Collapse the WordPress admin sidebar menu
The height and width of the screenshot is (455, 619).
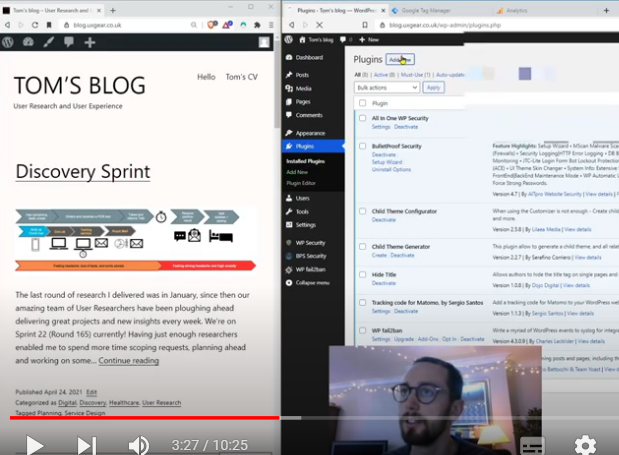(x=311, y=283)
